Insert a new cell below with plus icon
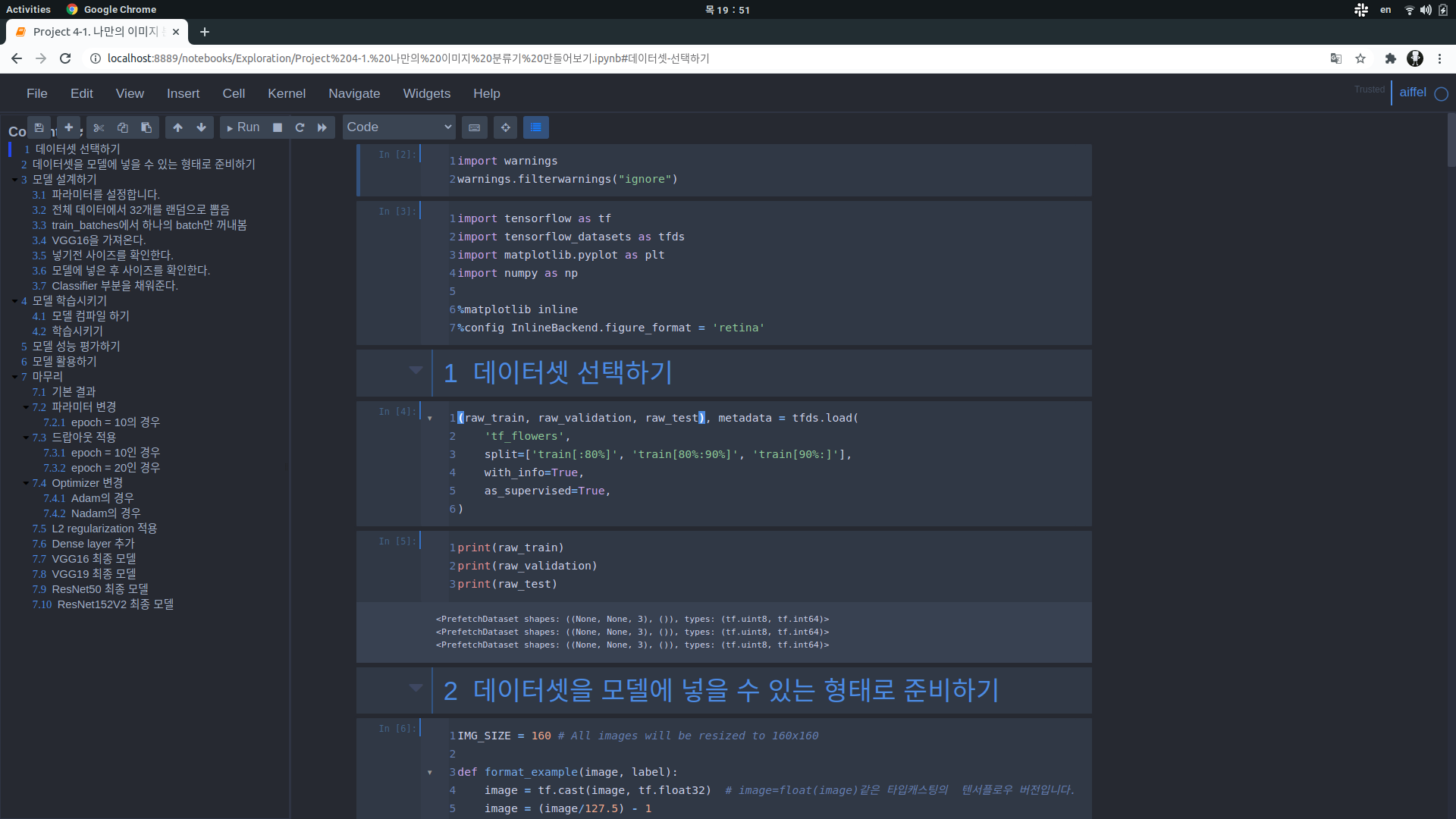Image resolution: width=1456 pixels, height=819 pixels. pos(68,127)
